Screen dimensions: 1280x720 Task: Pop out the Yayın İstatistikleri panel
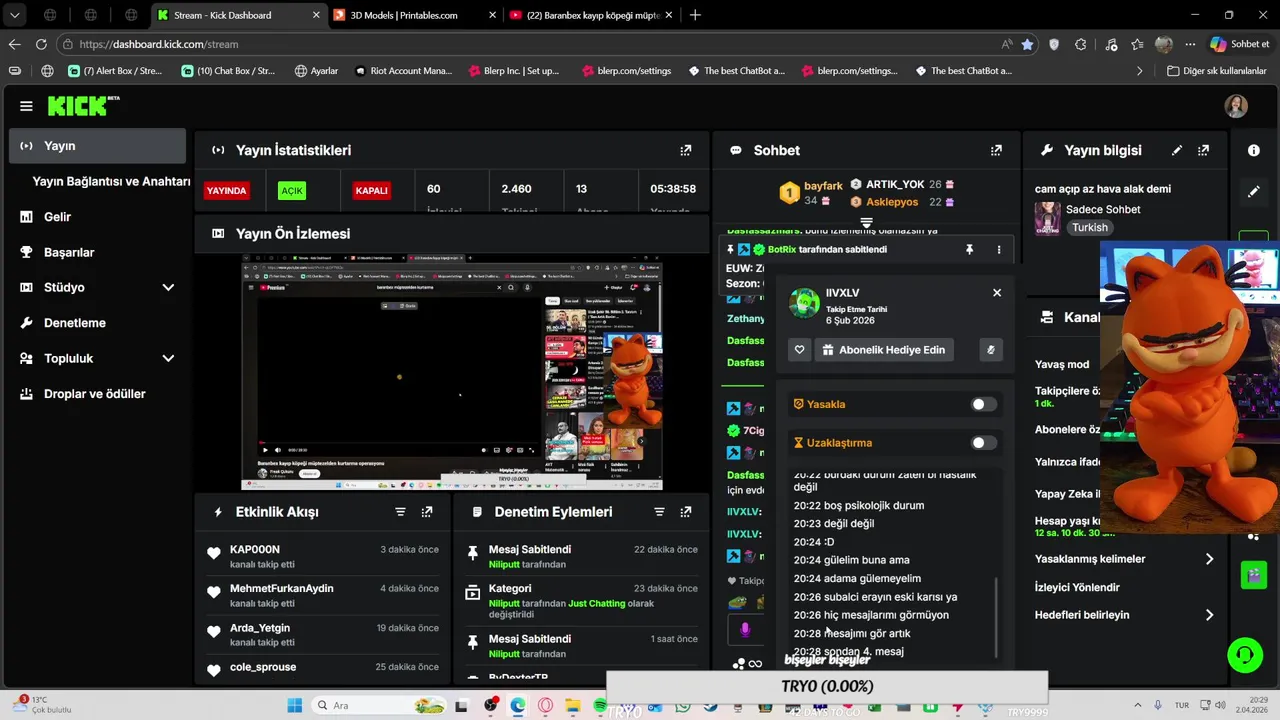coord(686,150)
